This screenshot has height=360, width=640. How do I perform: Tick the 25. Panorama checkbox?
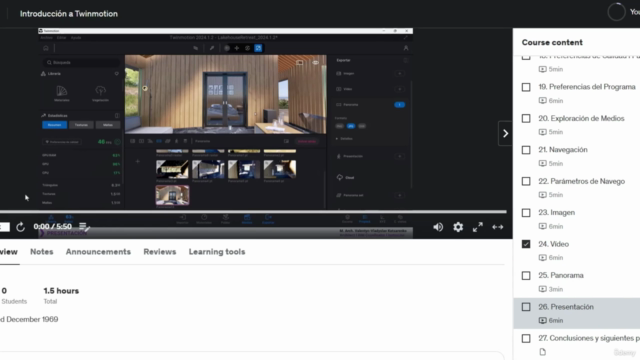[x=526, y=276]
